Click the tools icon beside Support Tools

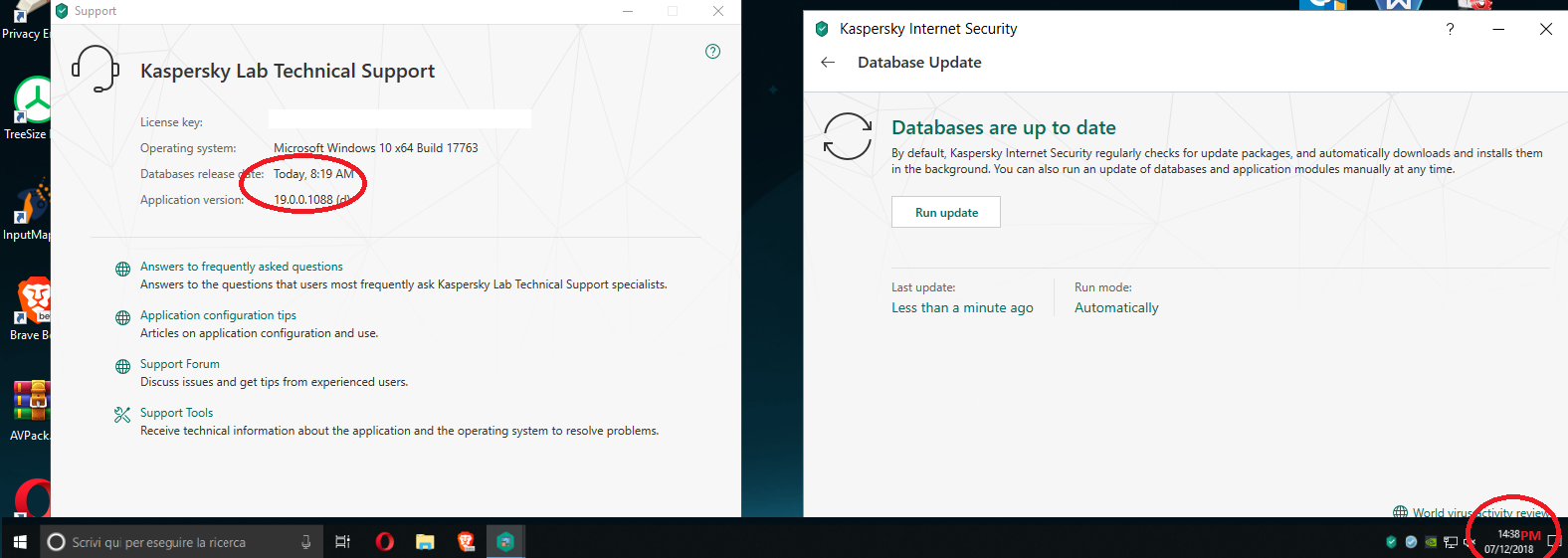[122, 415]
